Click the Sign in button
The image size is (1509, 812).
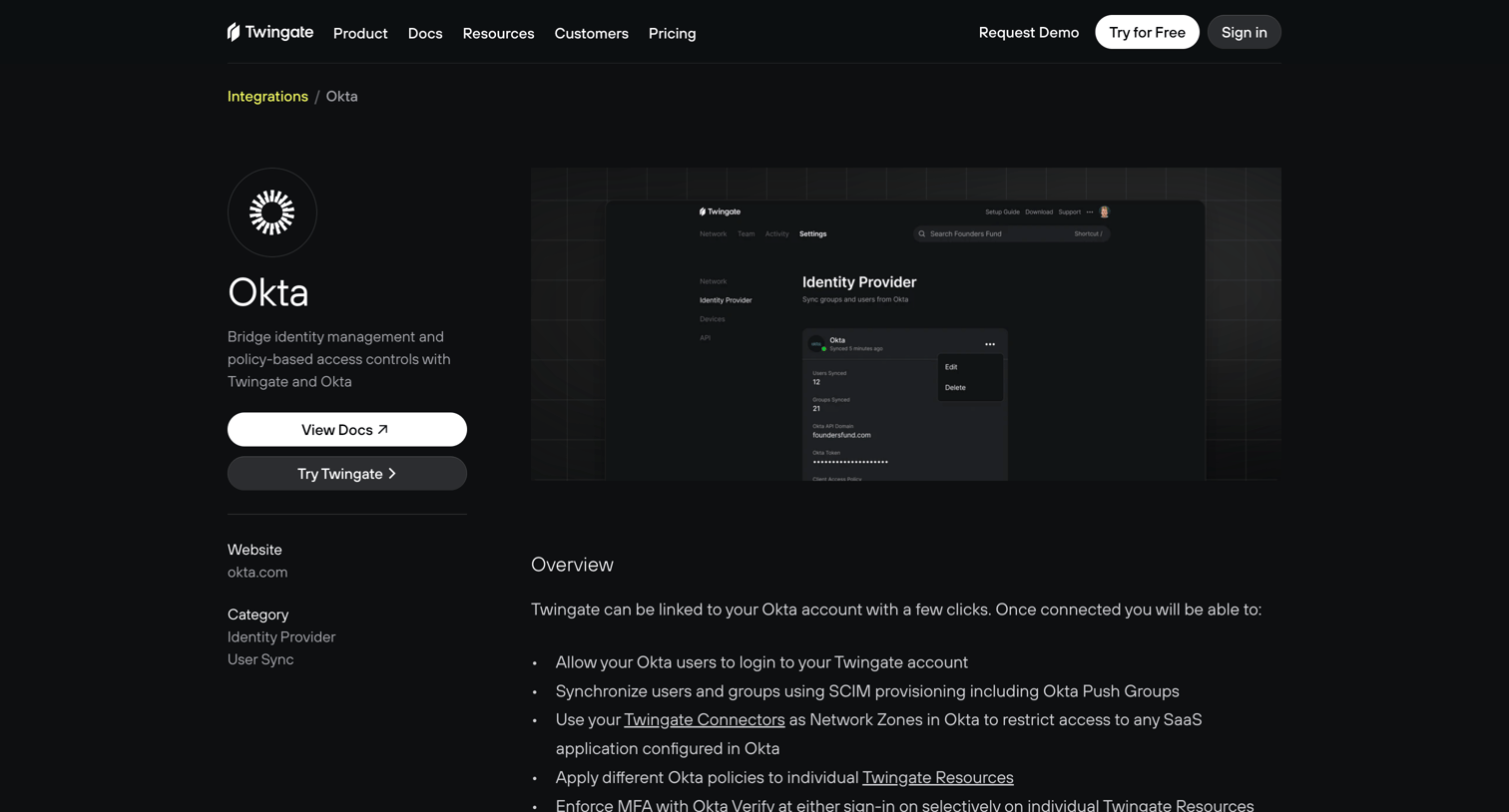(x=1245, y=32)
